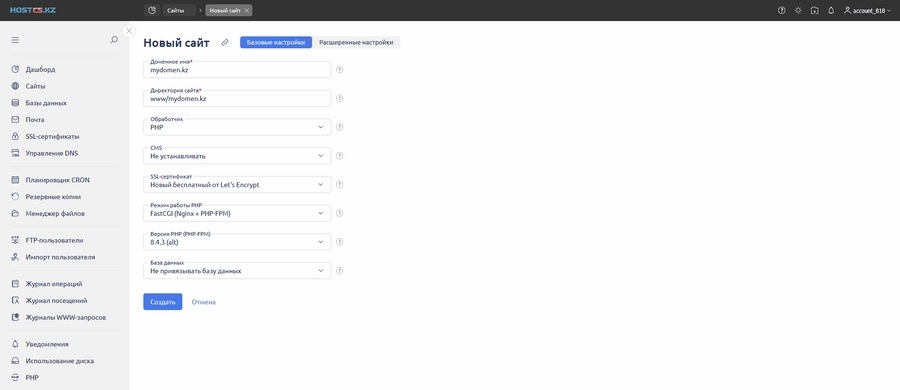The height and width of the screenshot is (390, 900).
Task: Close the Новый сайт tab
Action: (x=247, y=10)
